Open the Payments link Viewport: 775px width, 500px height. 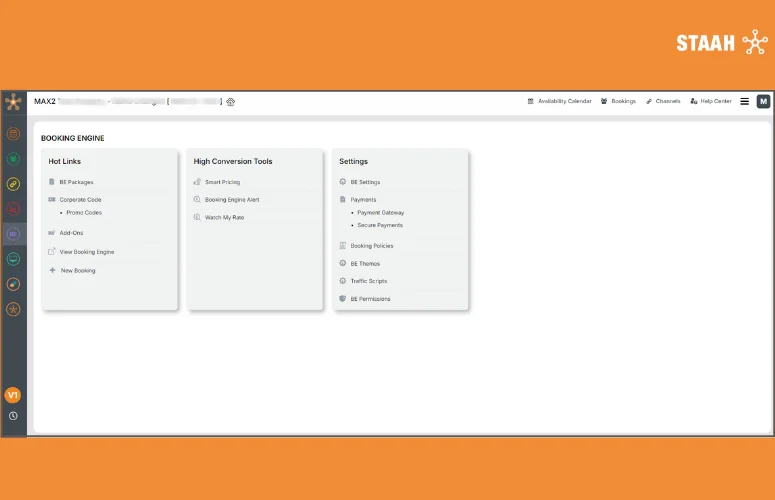tap(363, 200)
